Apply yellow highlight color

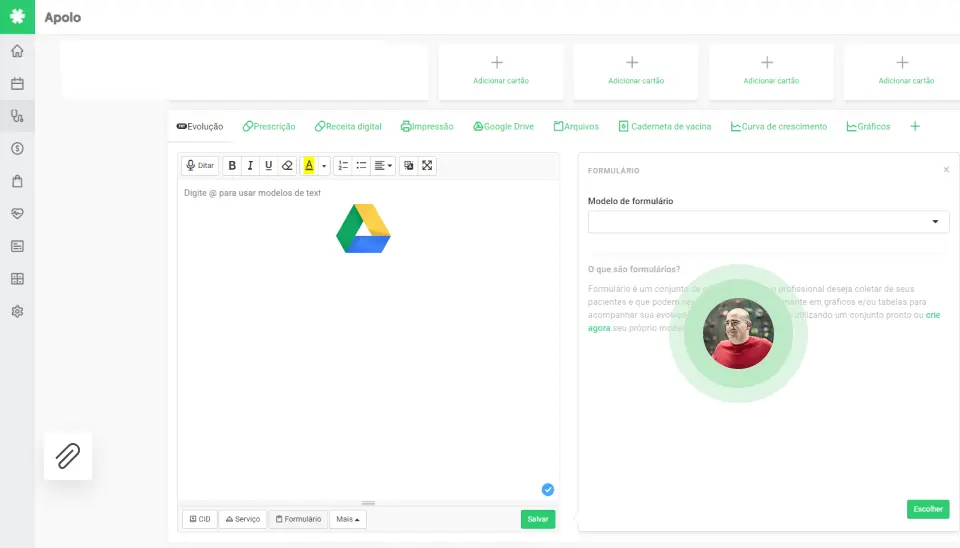pos(309,165)
